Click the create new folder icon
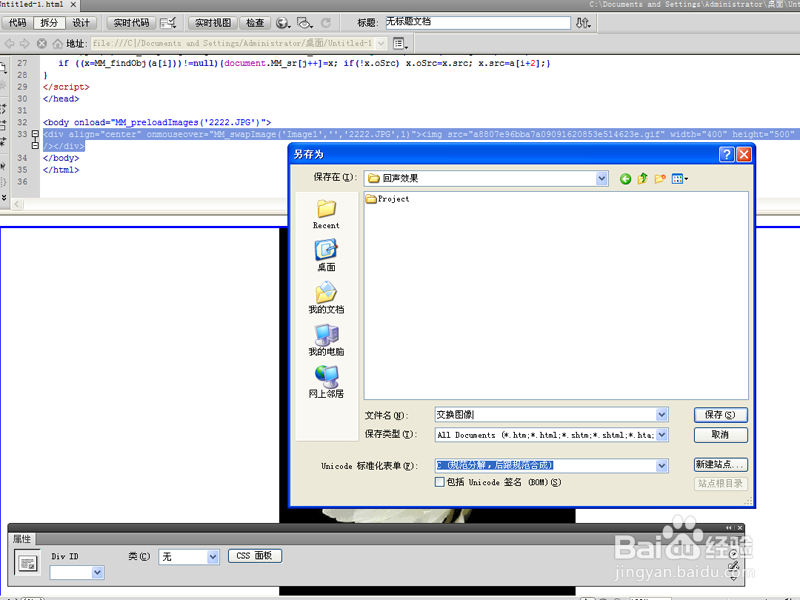 pyautogui.click(x=660, y=179)
